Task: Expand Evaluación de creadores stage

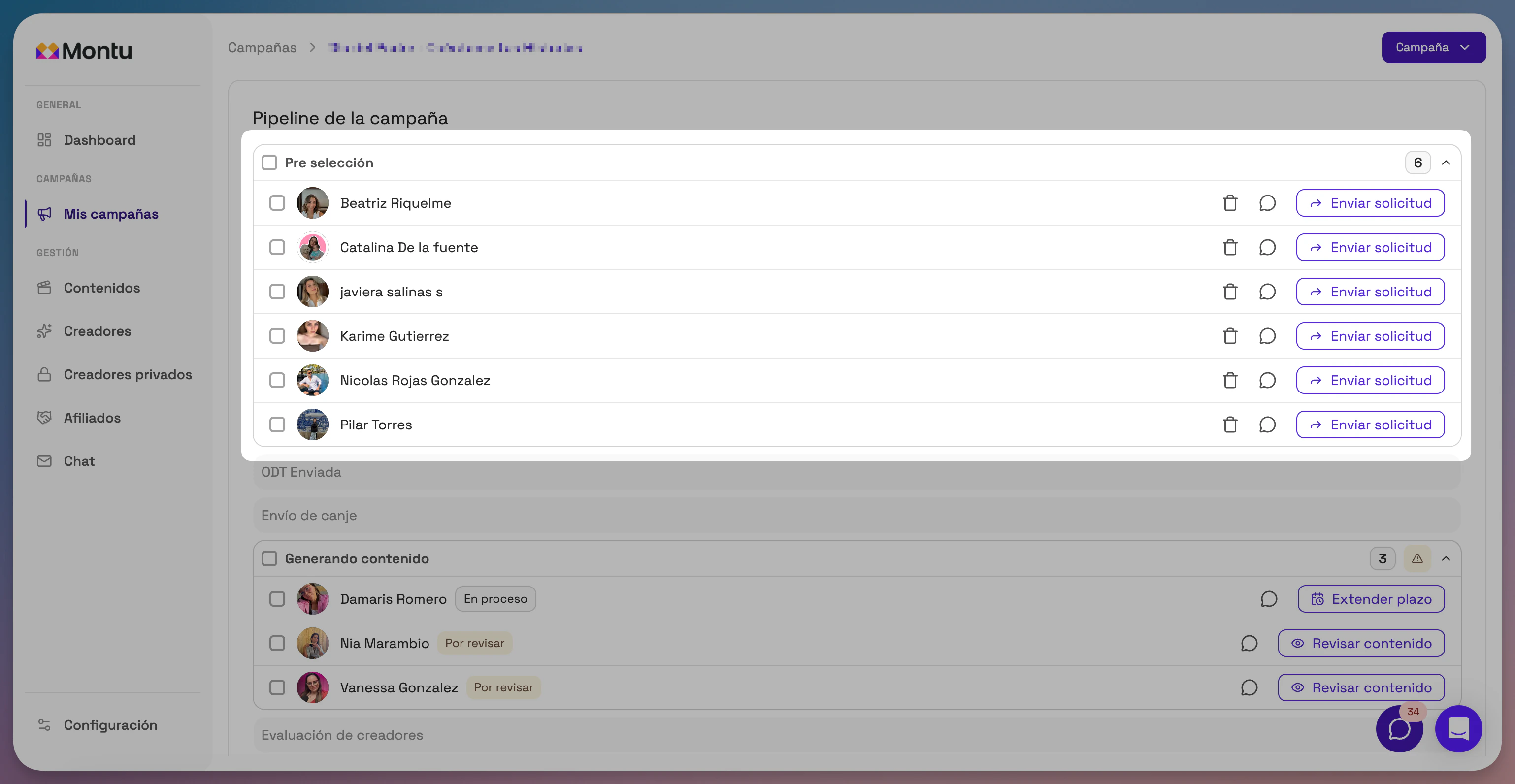Action: (856, 735)
